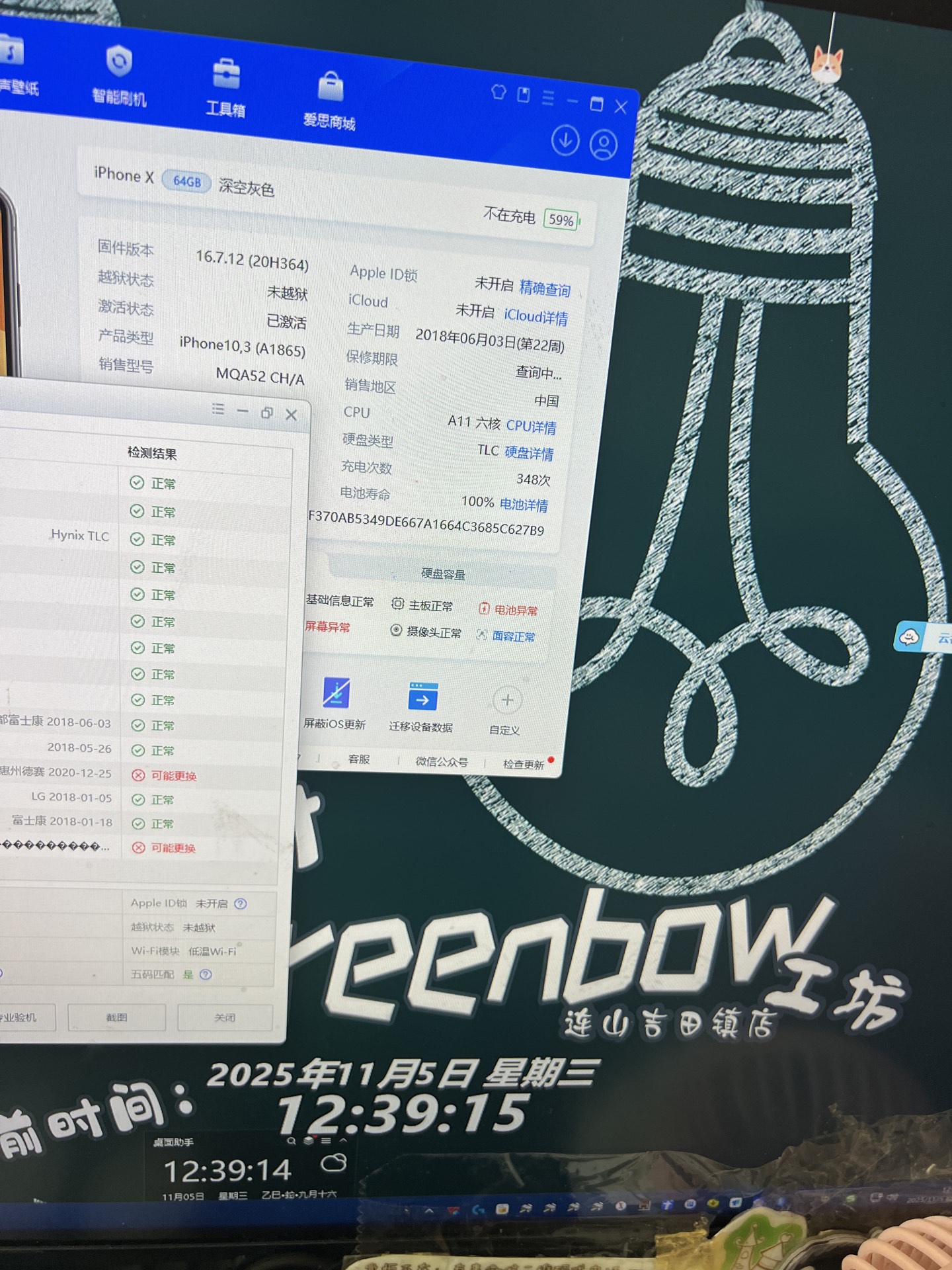Viewport: 952px width, 1270px height.
Task: Click the skin theme shirt icon
Action: tap(498, 93)
